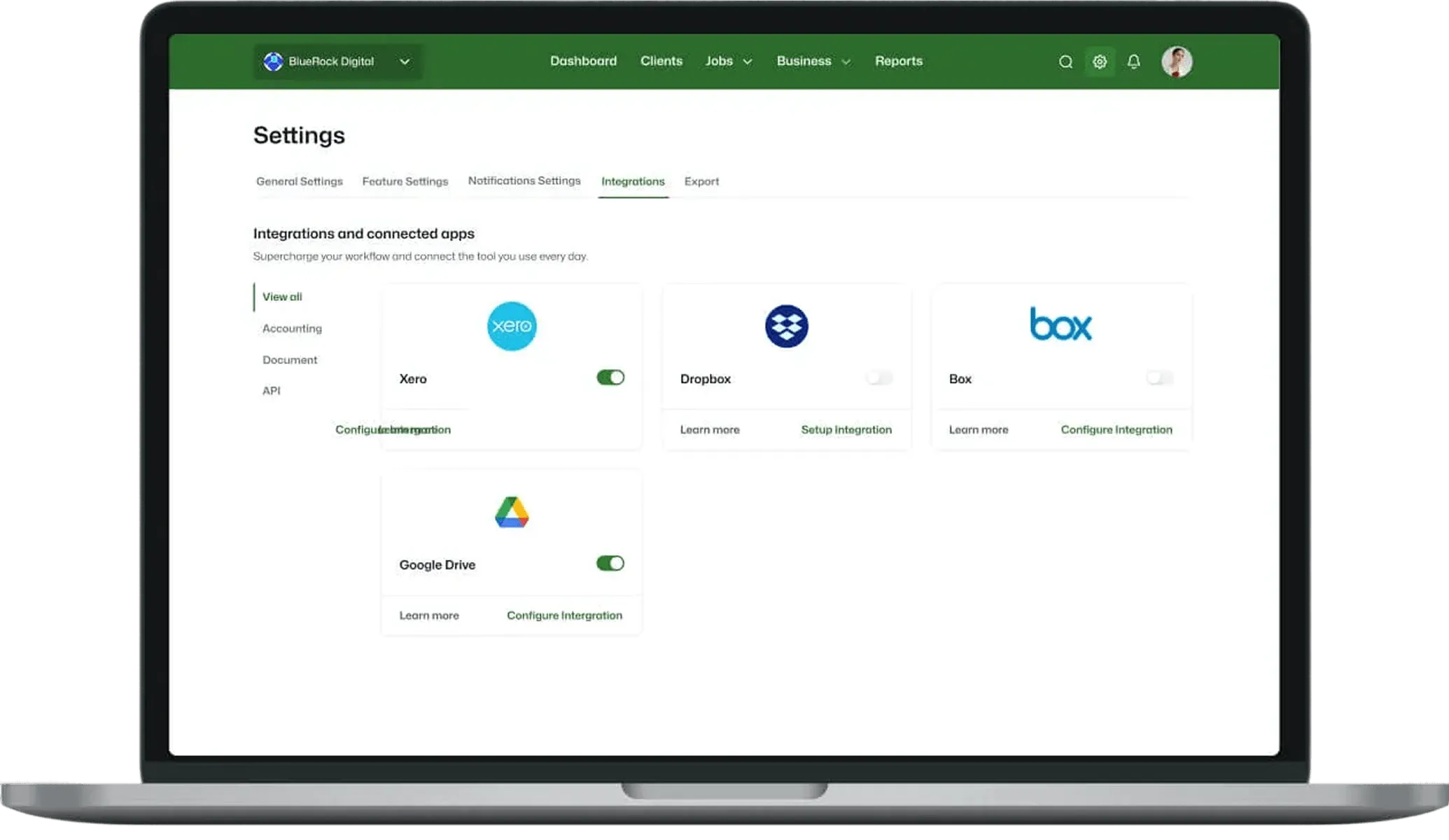
Task: Expand the Business dropdown menu
Action: click(813, 62)
